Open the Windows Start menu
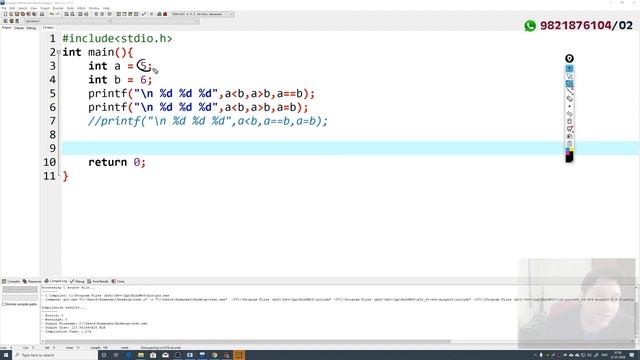Screen dimensions: 640x360 coord(6,355)
